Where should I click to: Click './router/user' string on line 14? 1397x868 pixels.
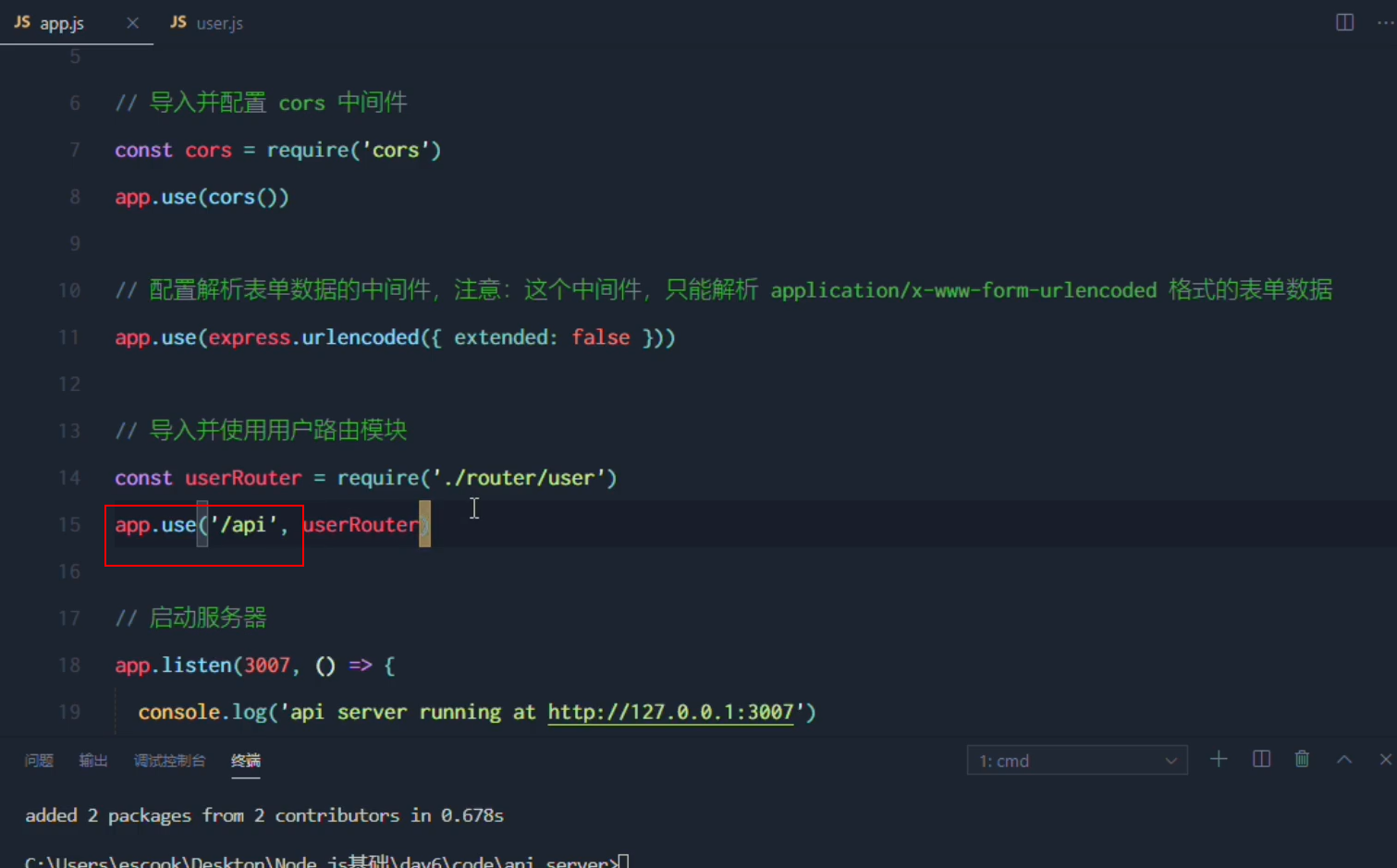tap(518, 478)
